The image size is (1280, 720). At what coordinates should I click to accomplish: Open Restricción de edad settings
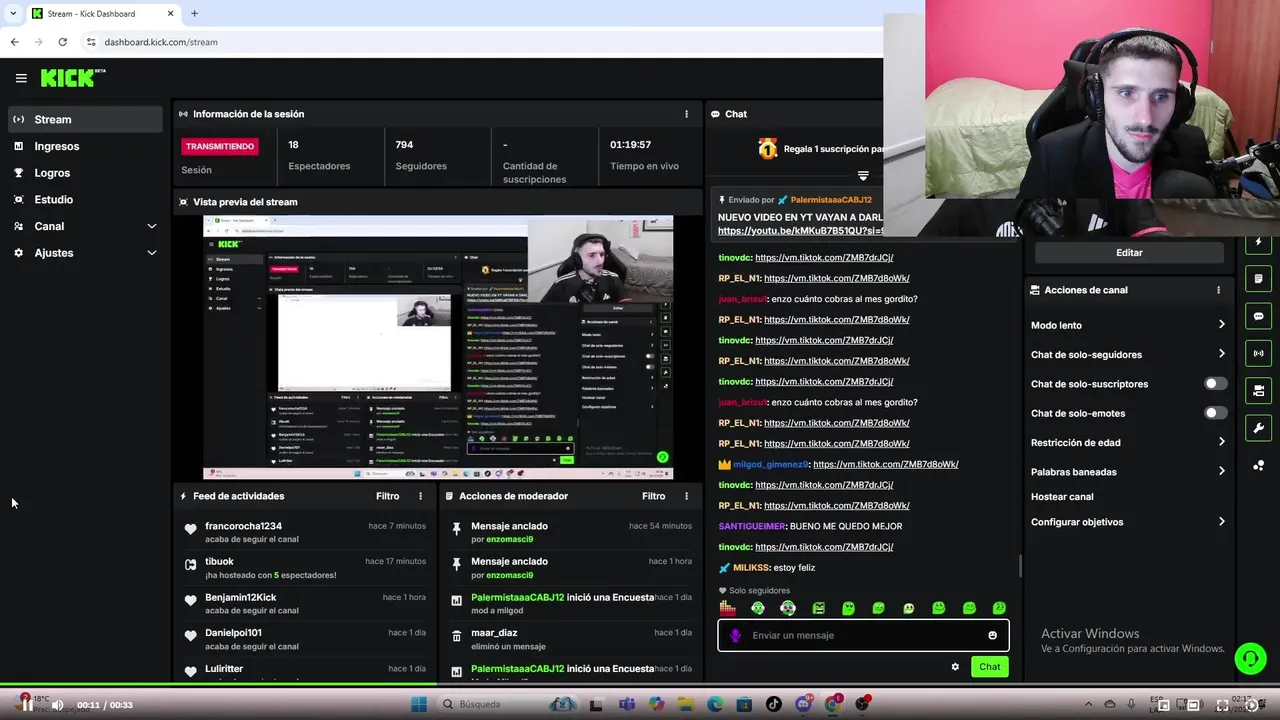tap(1128, 442)
